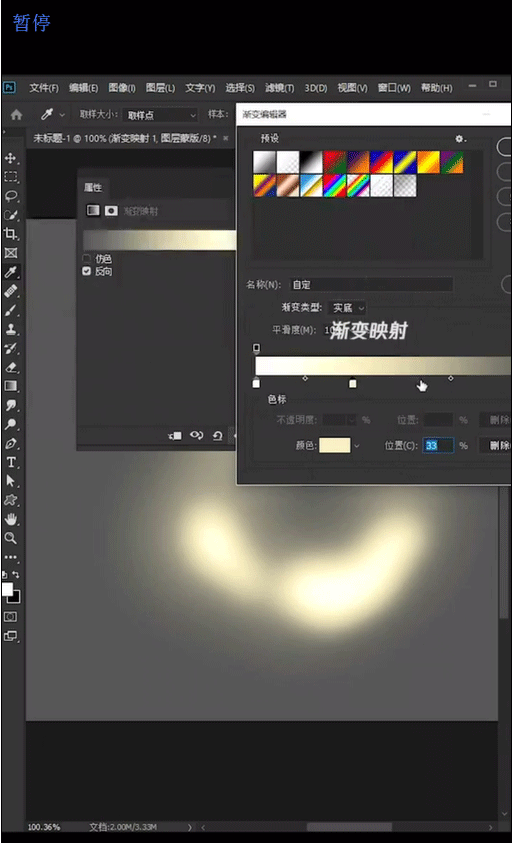Click the layer mask icon in Properties

coord(111,211)
